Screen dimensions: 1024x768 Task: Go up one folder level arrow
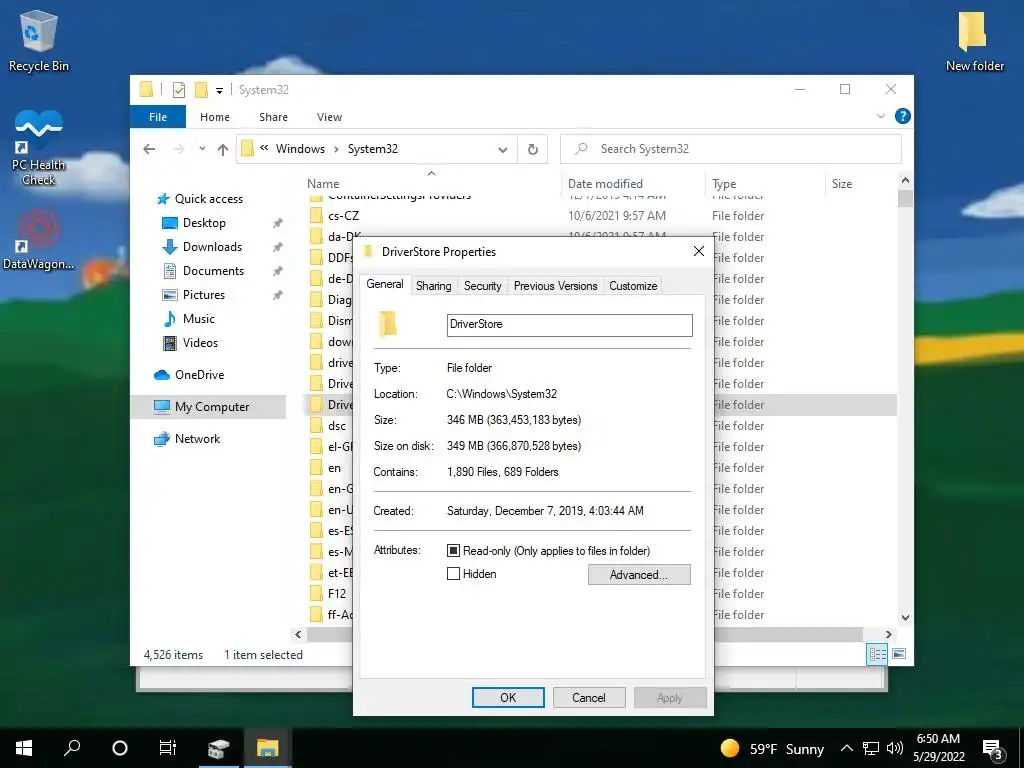click(223, 149)
